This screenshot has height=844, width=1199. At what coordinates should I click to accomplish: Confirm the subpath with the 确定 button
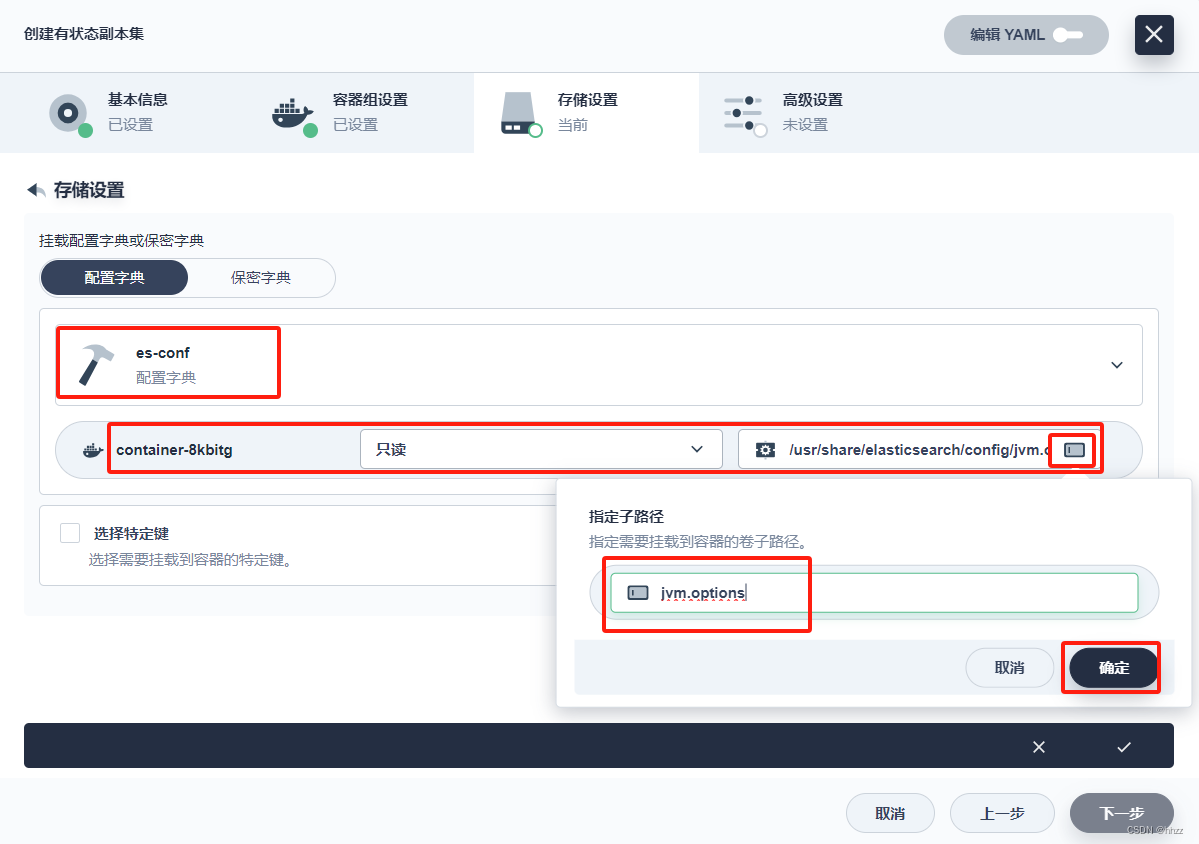click(x=1111, y=667)
